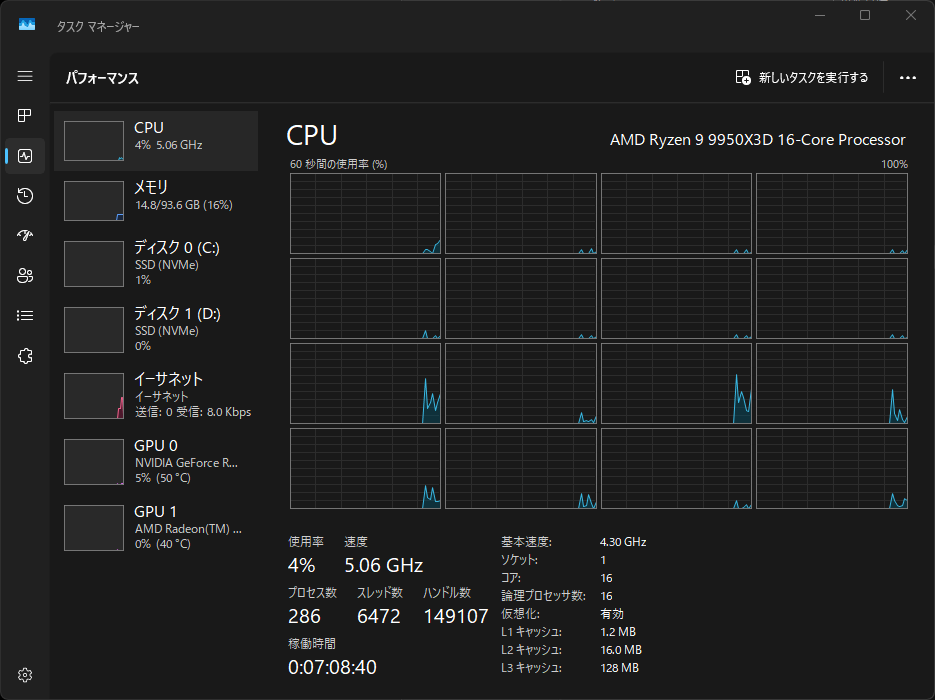Select the Performance page icon
The height and width of the screenshot is (700, 935).
pos(25,156)
